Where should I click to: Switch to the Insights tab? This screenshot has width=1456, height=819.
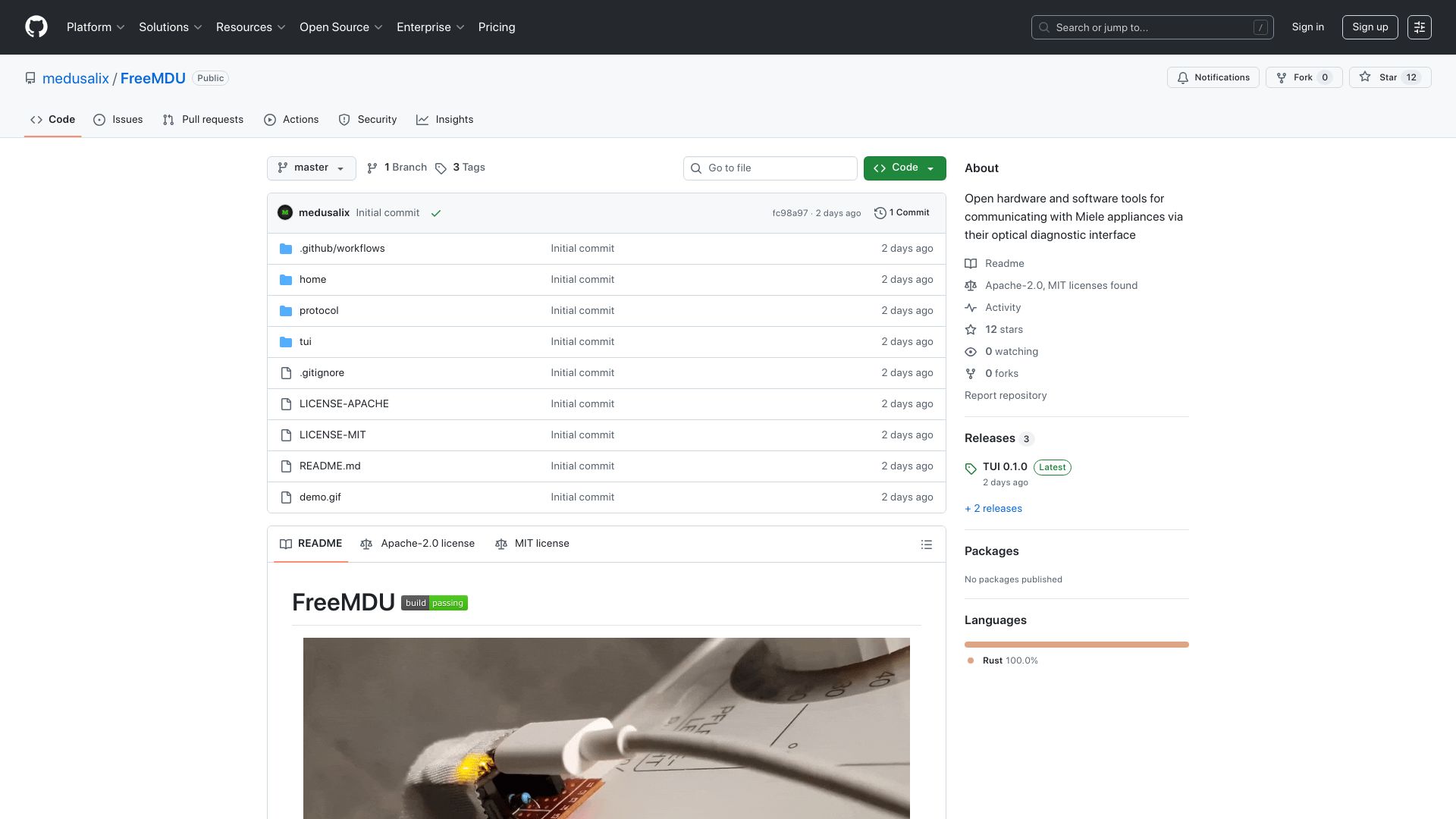(445, 120)
